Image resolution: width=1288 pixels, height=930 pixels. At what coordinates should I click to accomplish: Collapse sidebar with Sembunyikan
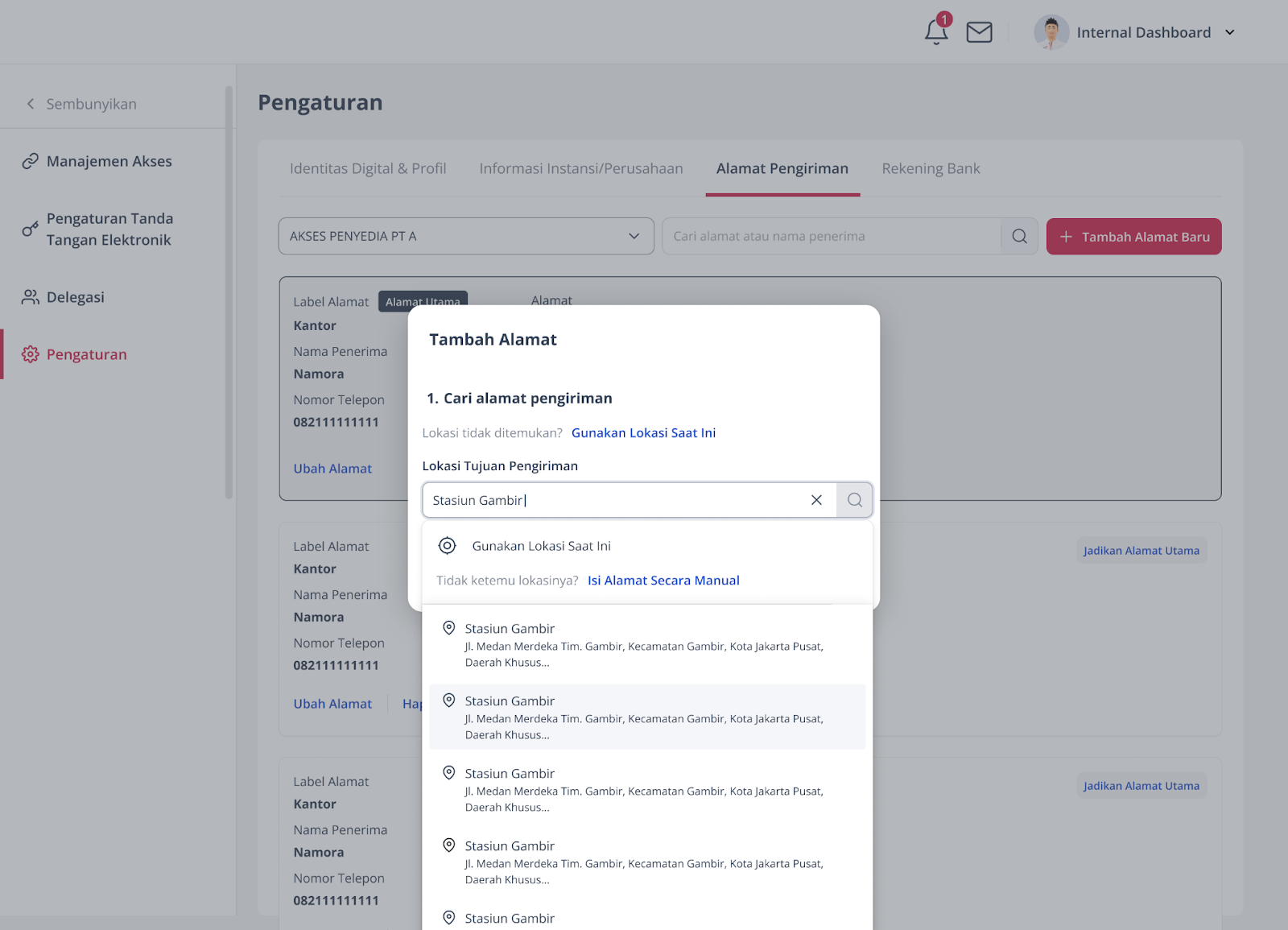point(81,104)
